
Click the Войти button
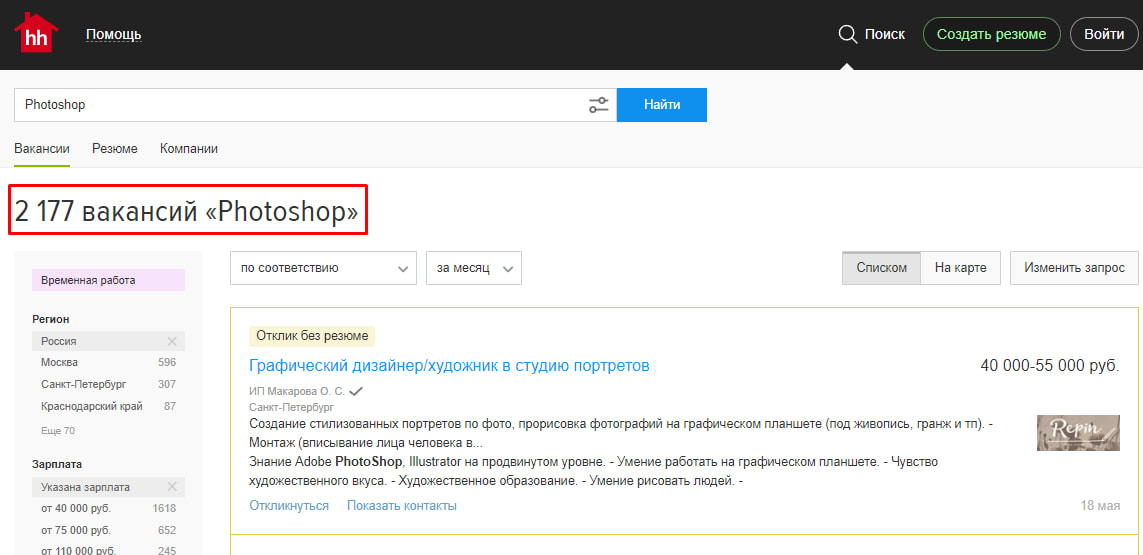[1104, 34]
